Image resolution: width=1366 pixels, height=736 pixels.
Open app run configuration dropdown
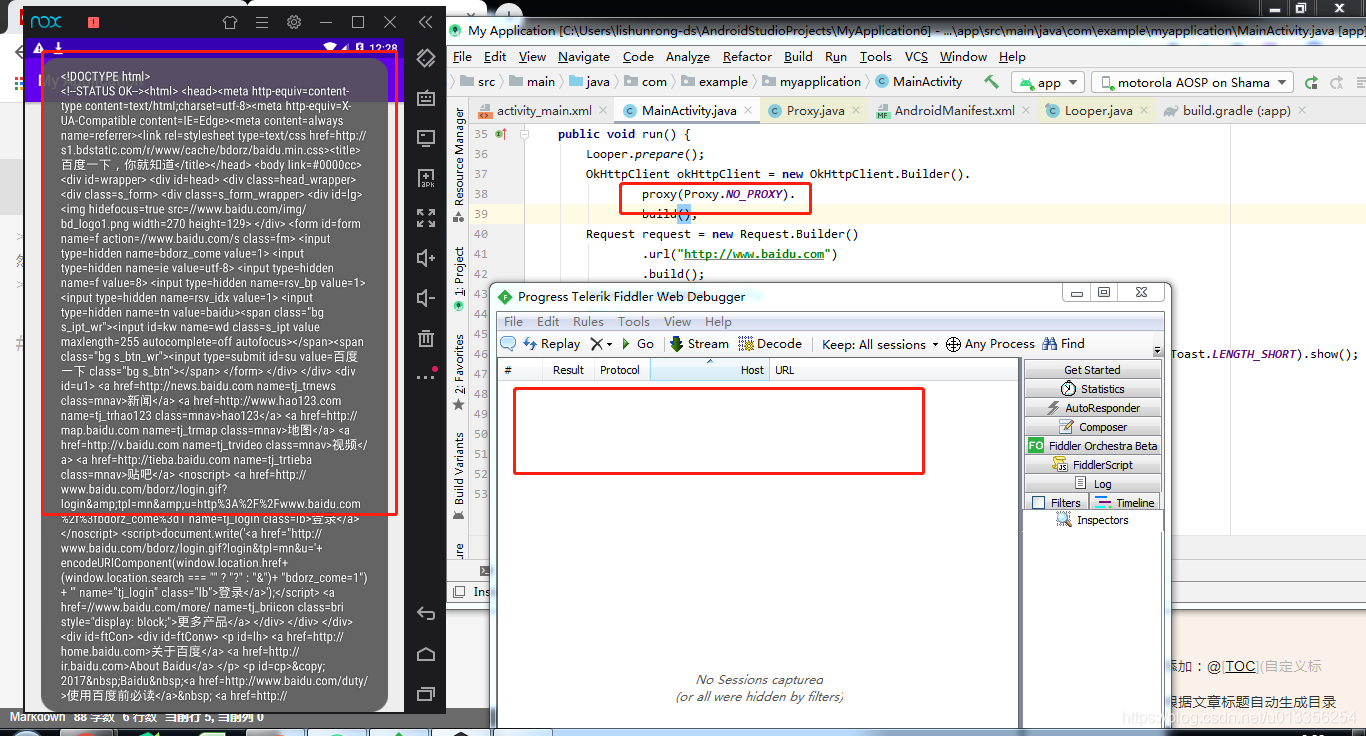1047,82
